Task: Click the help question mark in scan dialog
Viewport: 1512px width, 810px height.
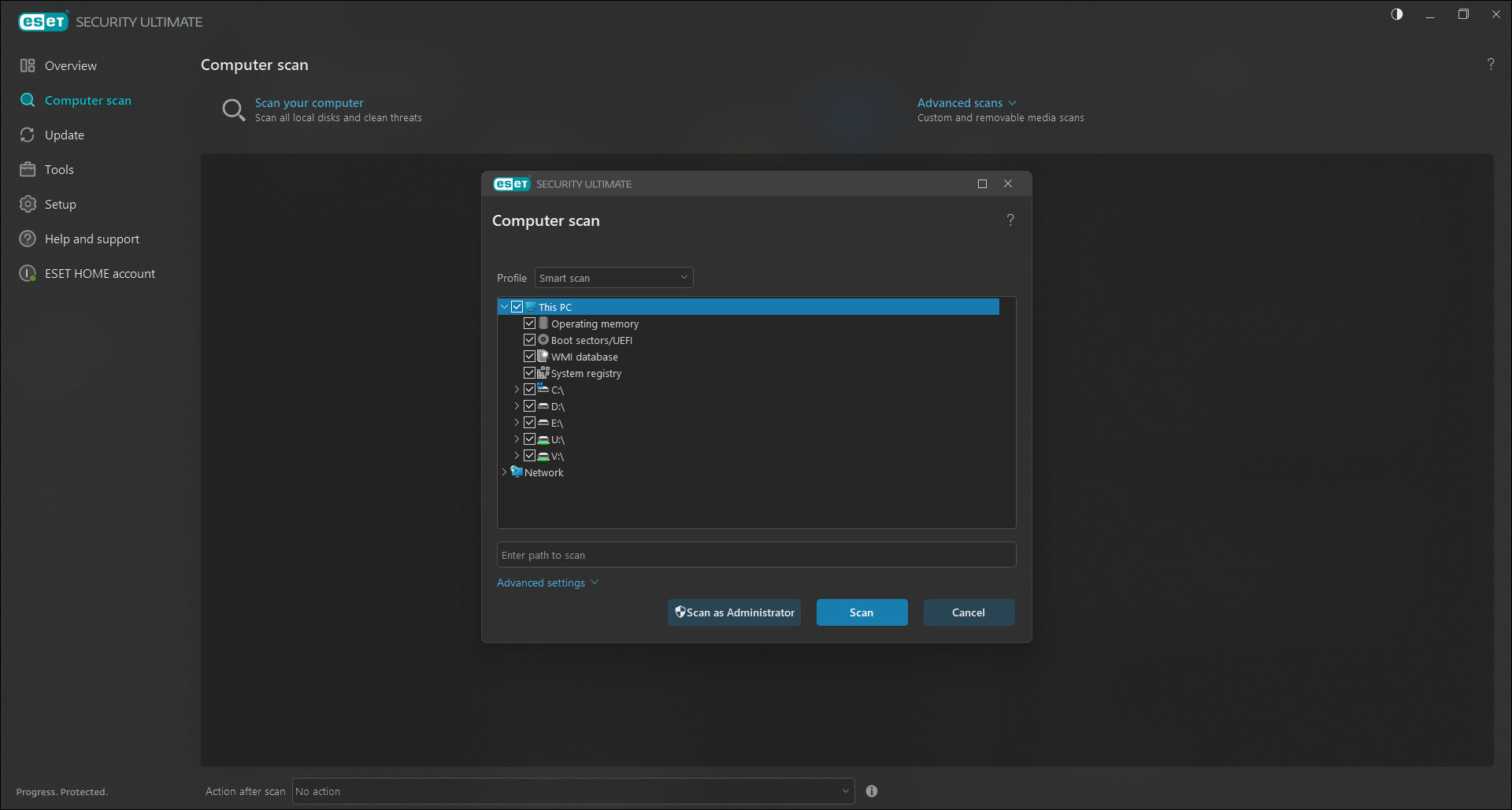Action: [x=1010, y=220]
